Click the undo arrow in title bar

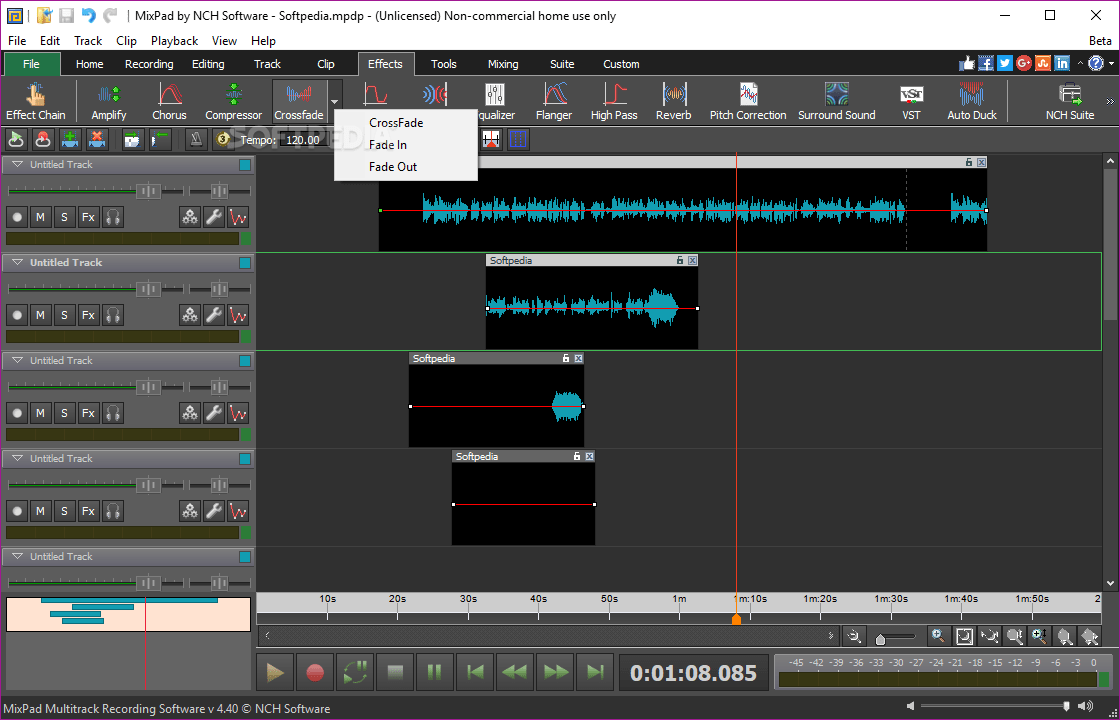pos(88,15)
